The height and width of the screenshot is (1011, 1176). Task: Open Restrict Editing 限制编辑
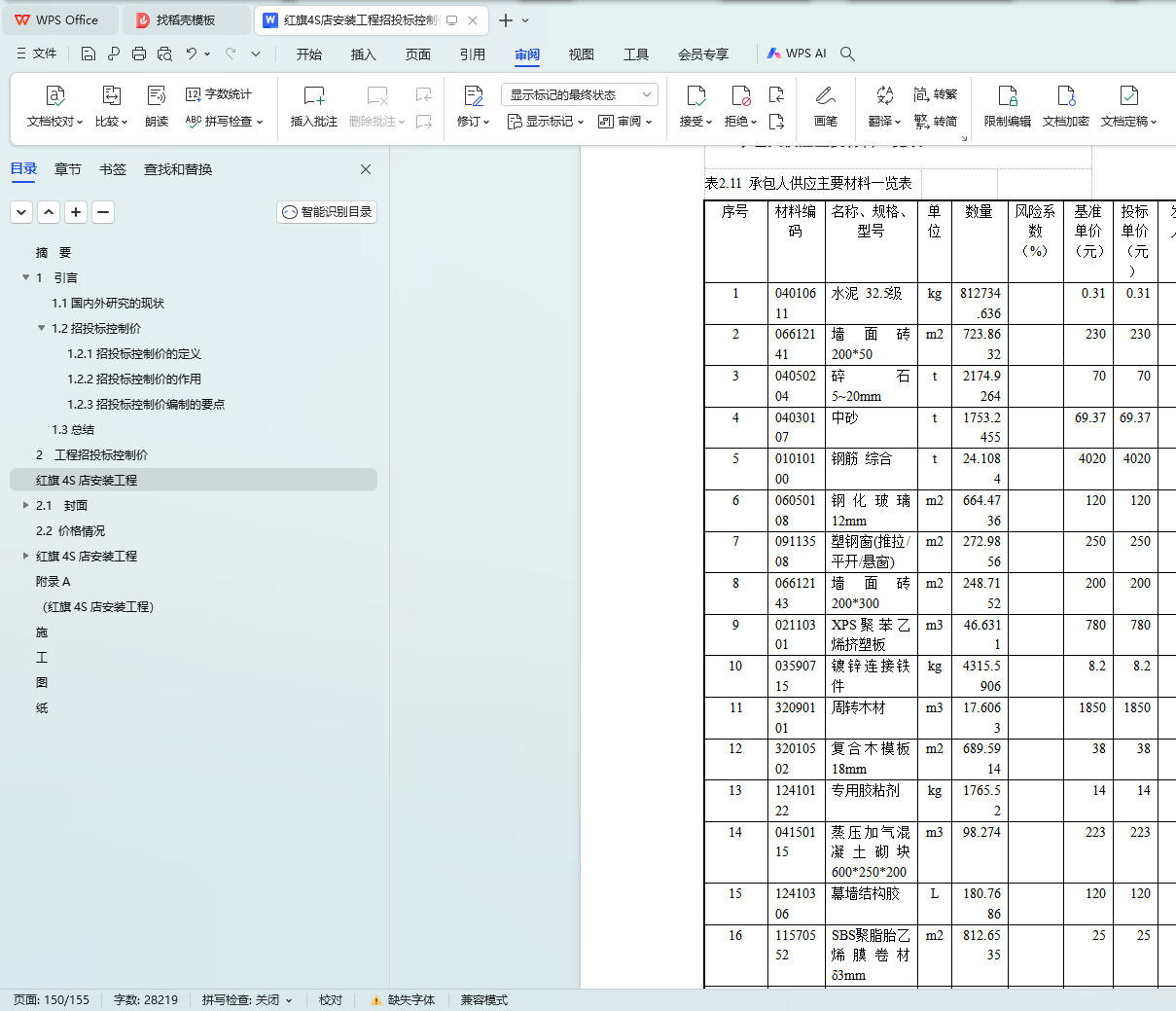click(1008, 107)
